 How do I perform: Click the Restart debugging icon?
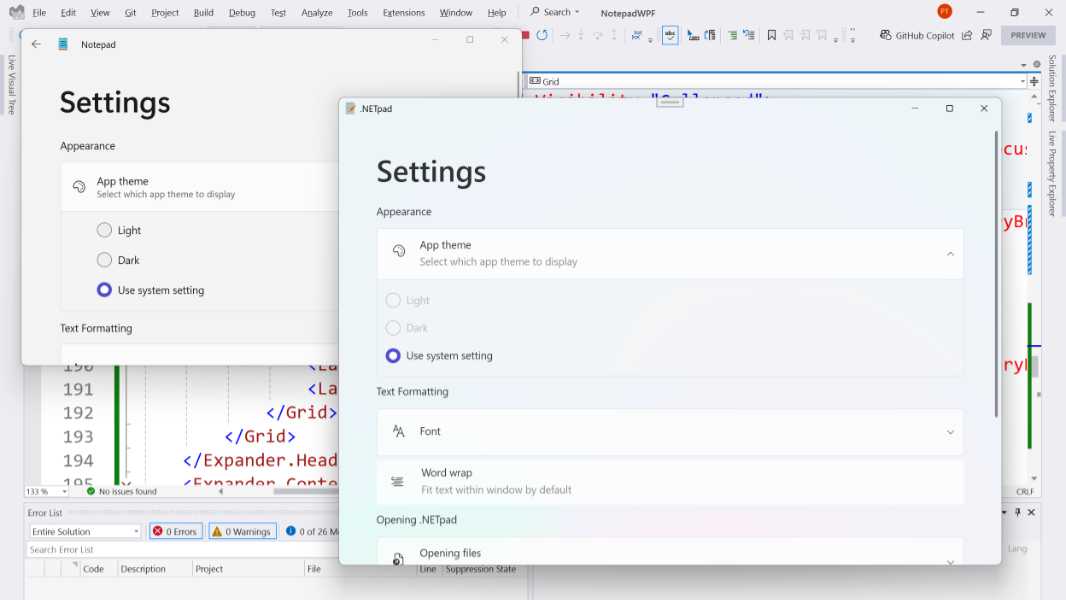point(542,34)
